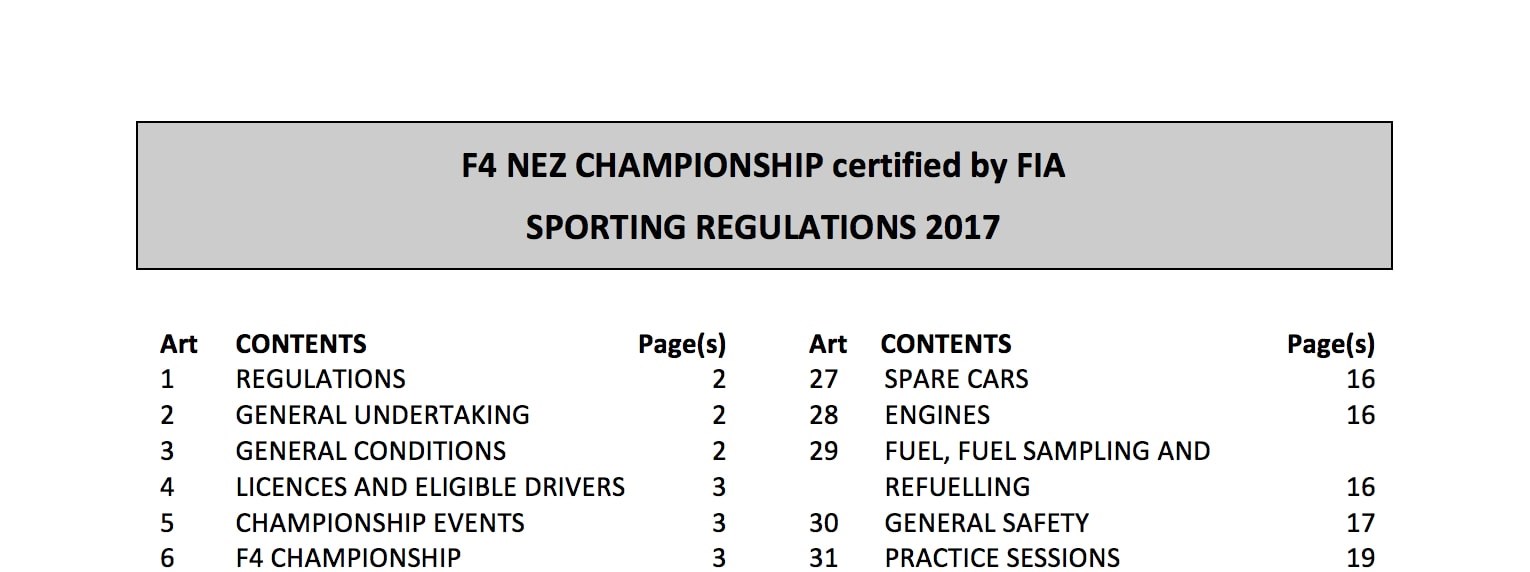Screen dimensions: 1530x572
Task: Click page number 19 for Practice Sessions
Action: (1361, 558)
